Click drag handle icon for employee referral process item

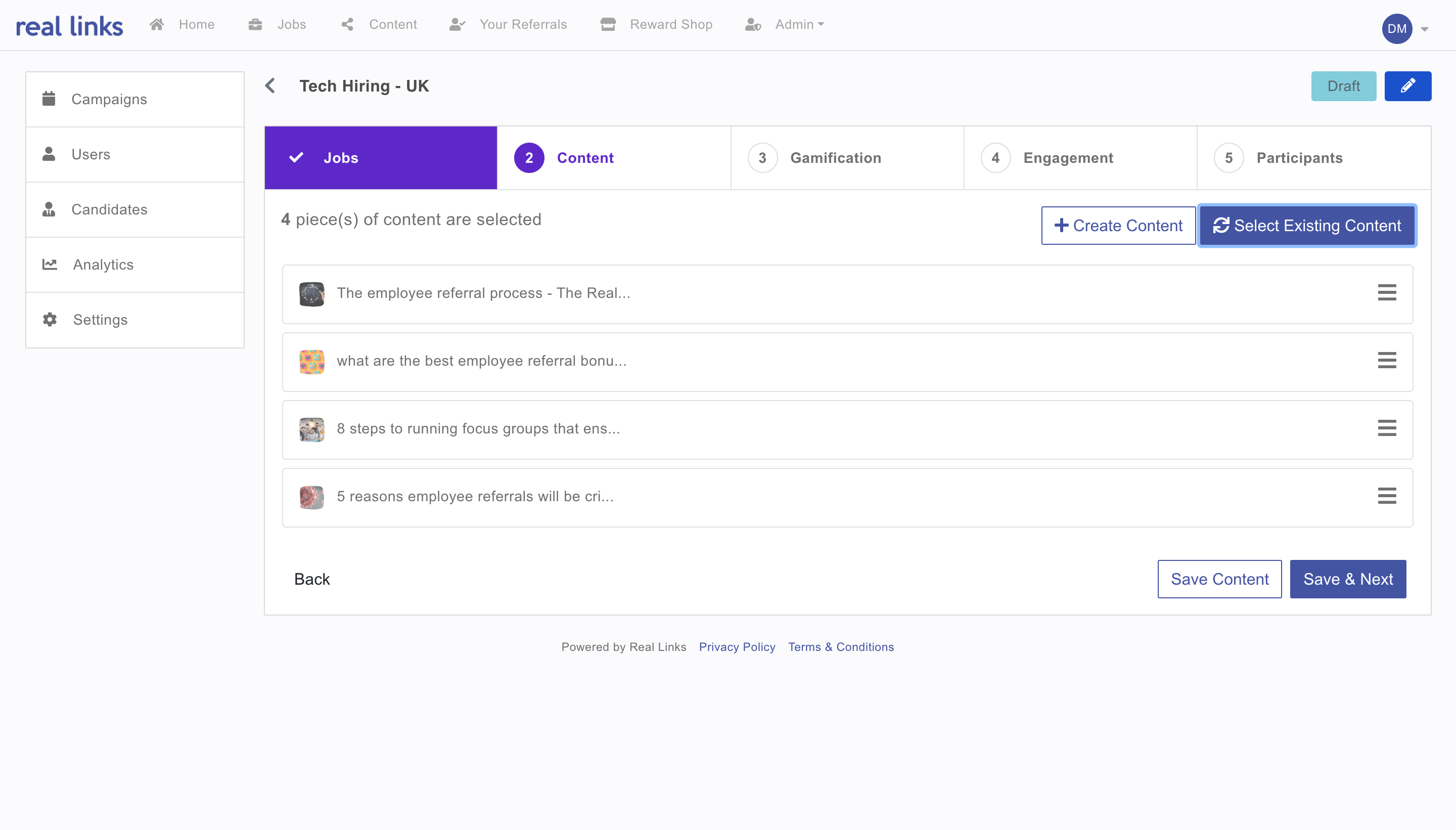pyautogui.click(x=1387, y=292)
